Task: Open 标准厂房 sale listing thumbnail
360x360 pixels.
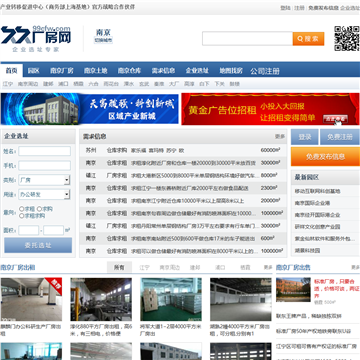Action: coord(293,290)
